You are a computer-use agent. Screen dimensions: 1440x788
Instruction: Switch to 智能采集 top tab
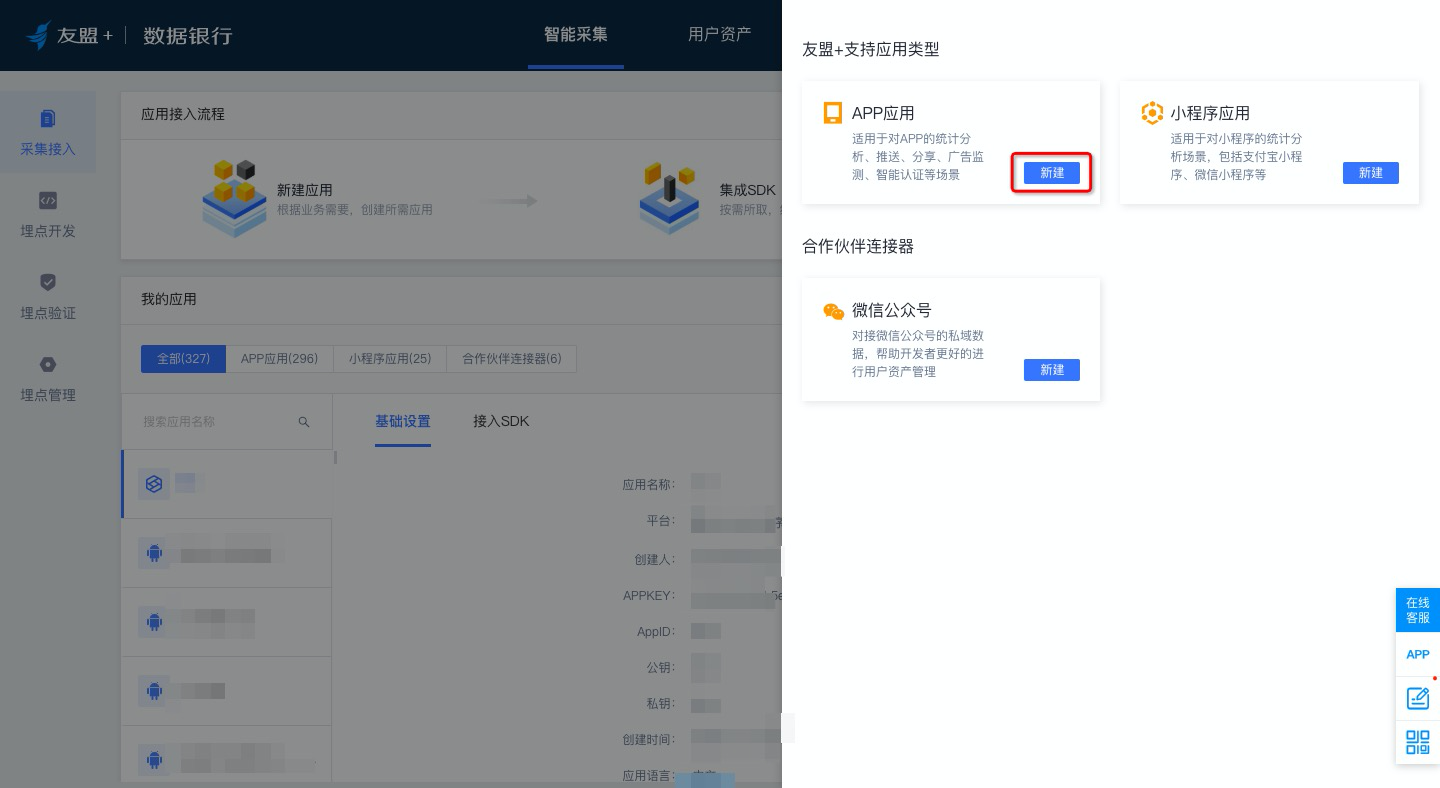point(576,35)
